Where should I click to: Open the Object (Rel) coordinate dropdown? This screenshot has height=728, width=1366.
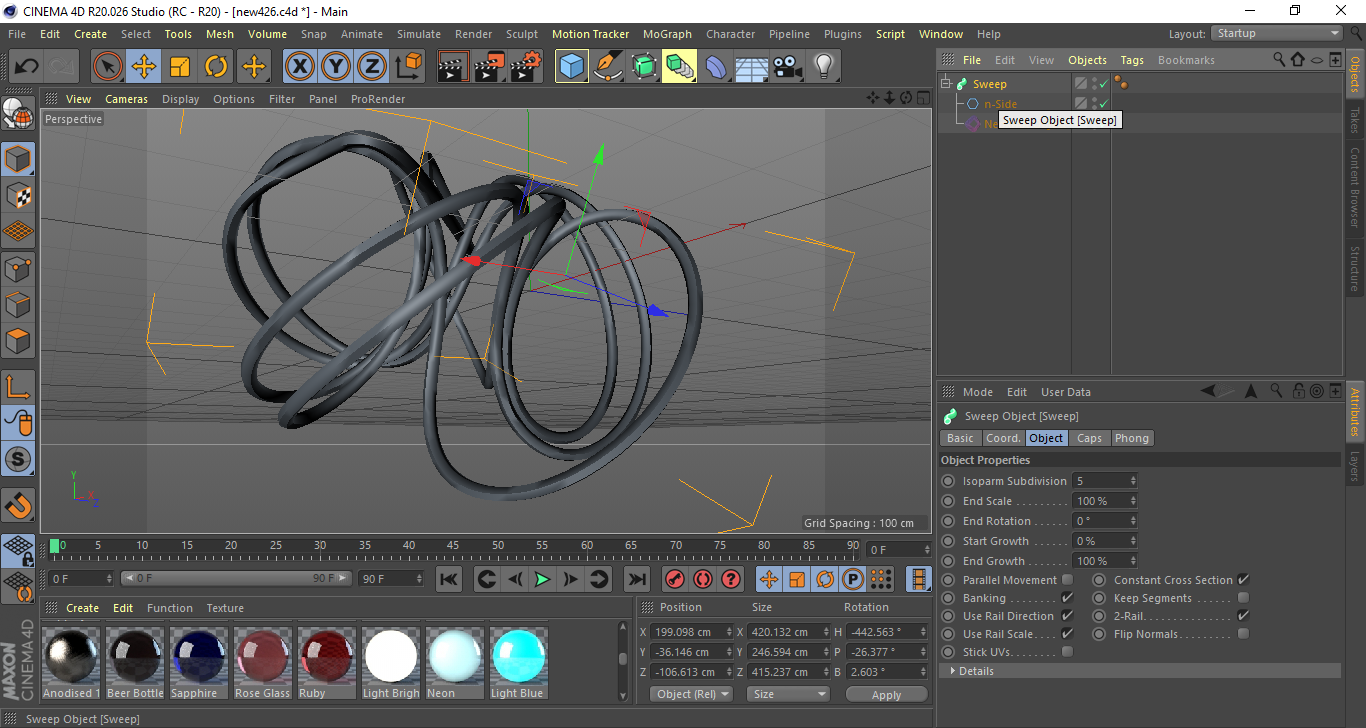pyautogui.click(x=691, y=694)
